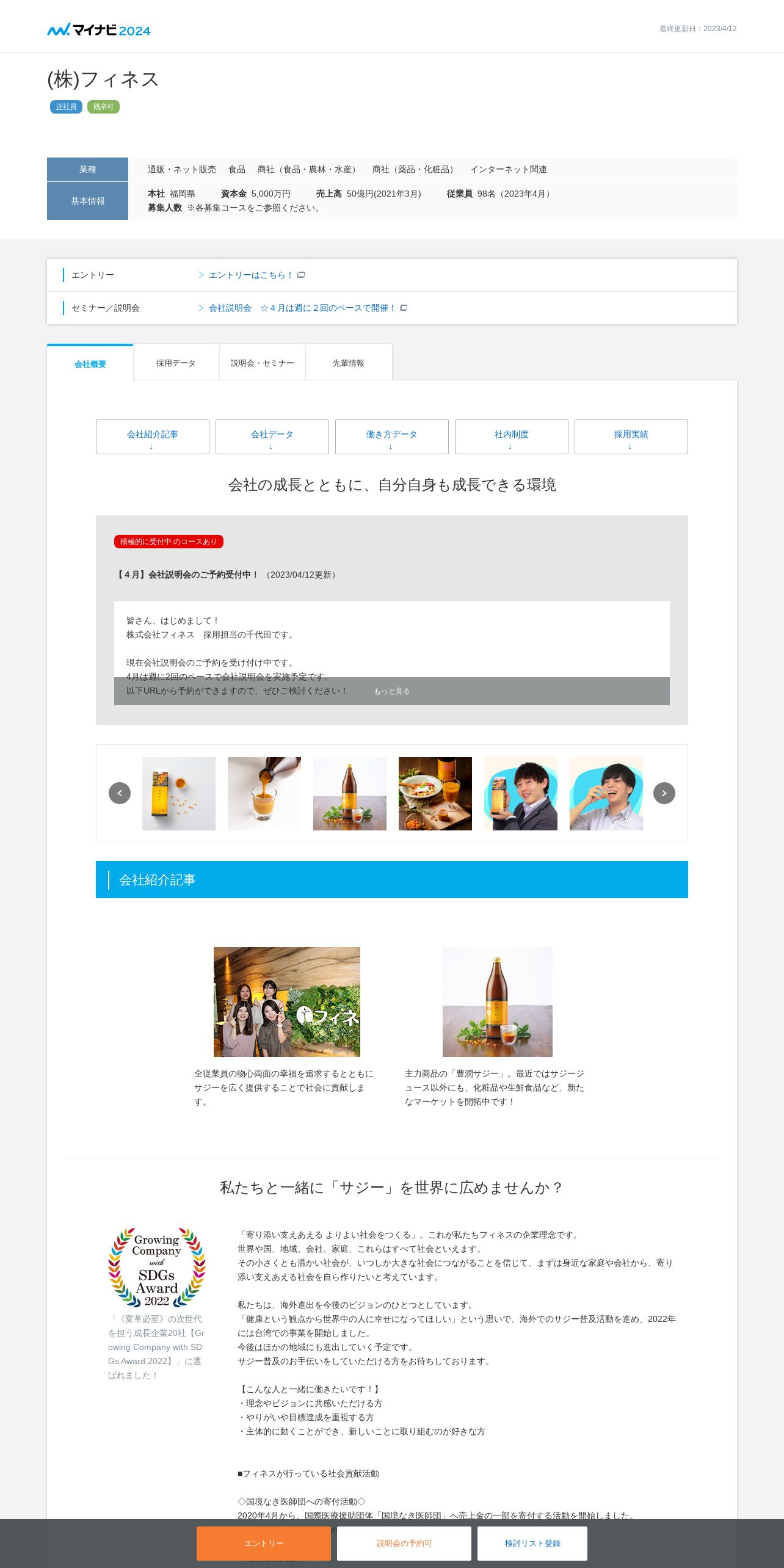Click the 会社紹介記事 blue section header
The width and height of the screenshot is (784, 1568).
point(392,880)
